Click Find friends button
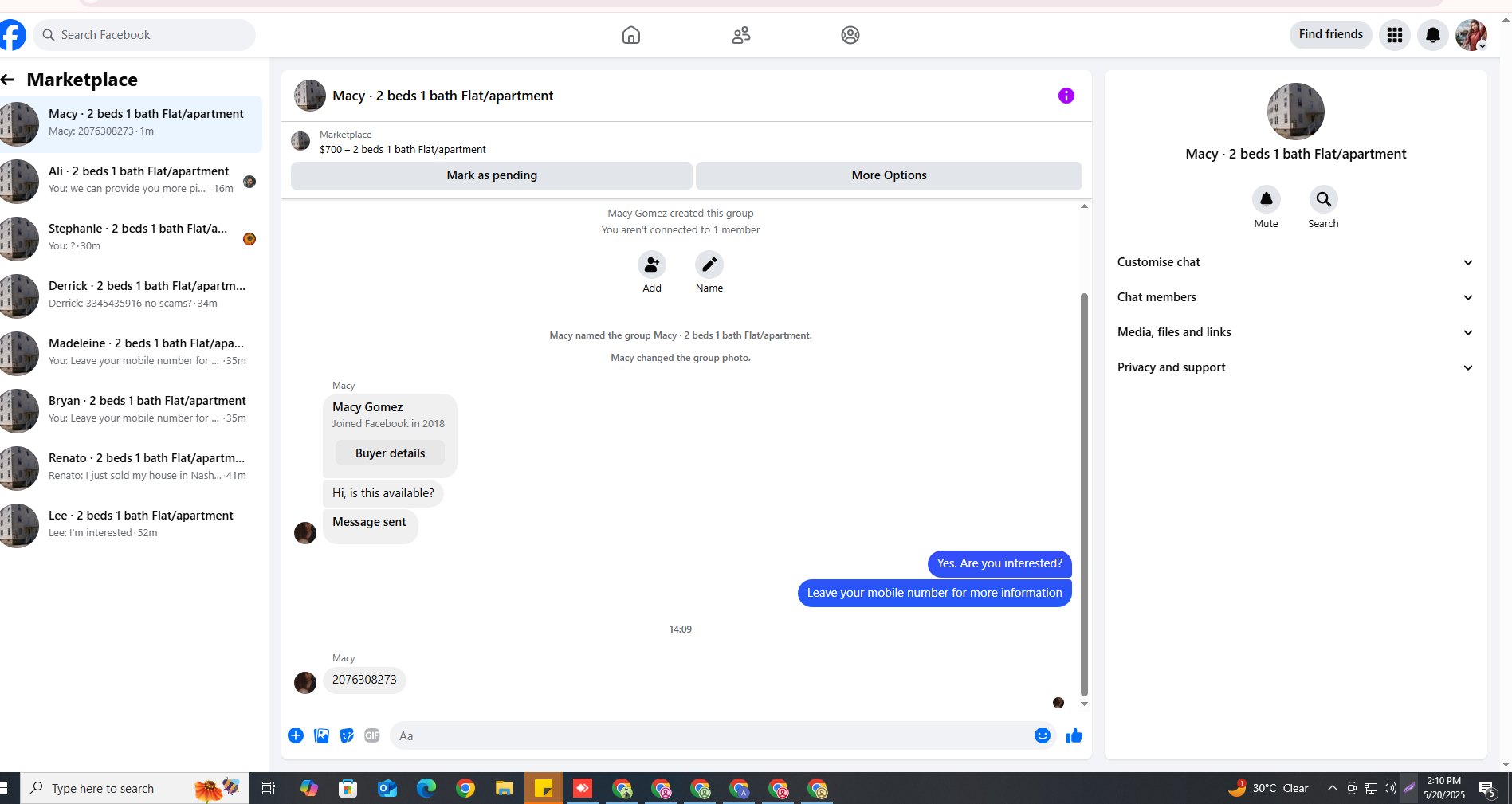The width and height of the screenshot is (1512, 804). [x=1330, y=34]
